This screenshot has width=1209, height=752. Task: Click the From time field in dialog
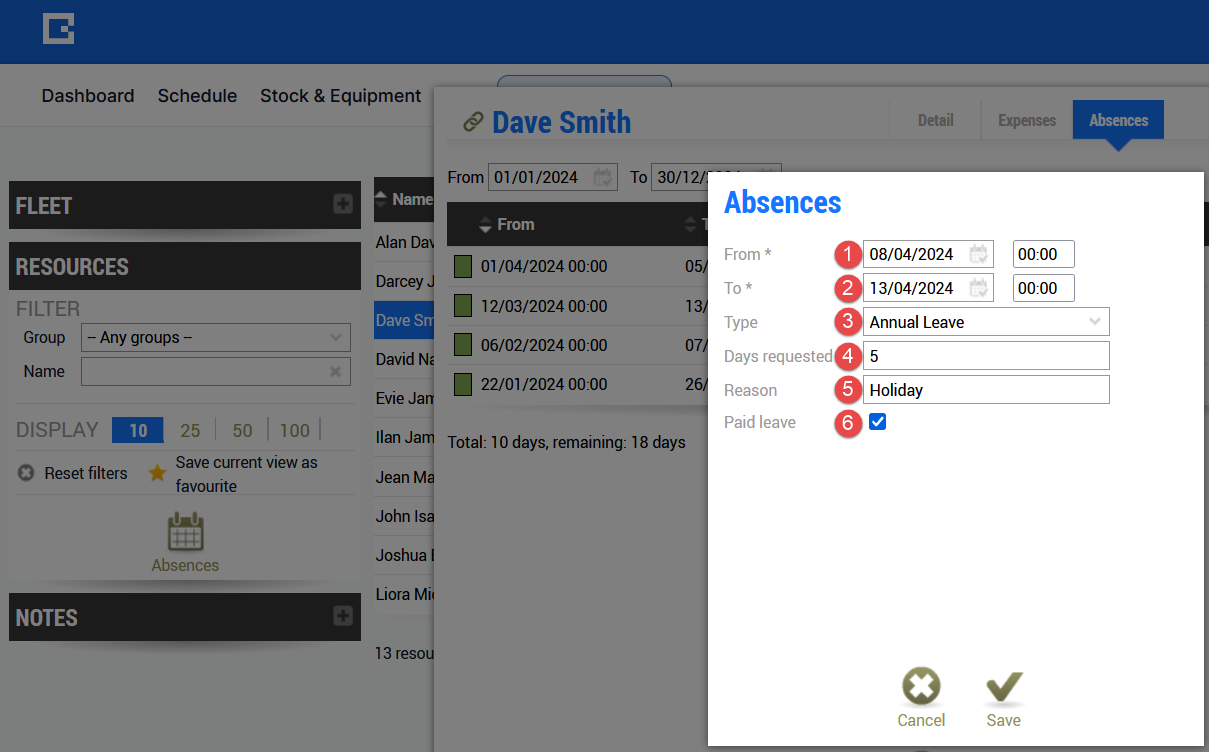coord(1043,254)
